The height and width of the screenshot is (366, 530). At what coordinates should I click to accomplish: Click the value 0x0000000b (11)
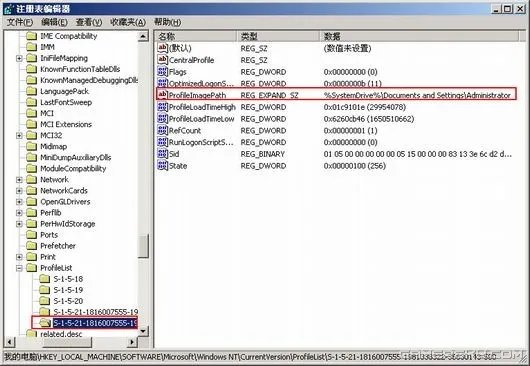353,83
